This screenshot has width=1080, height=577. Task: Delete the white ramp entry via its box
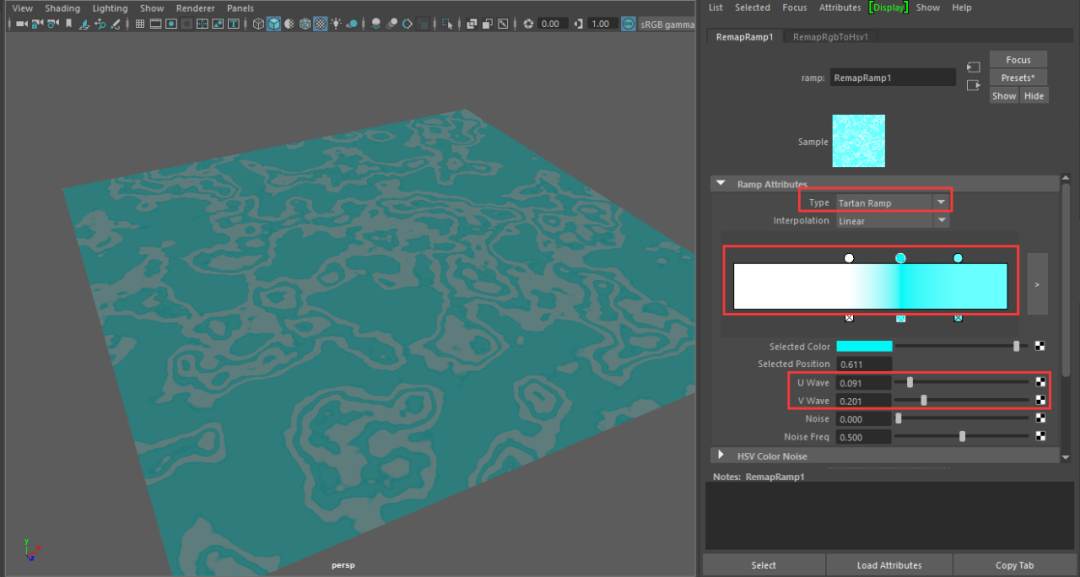click(849, 317)
